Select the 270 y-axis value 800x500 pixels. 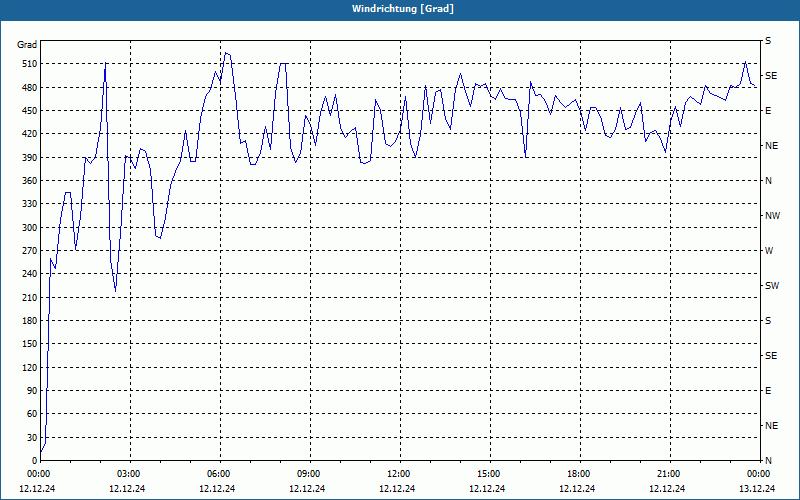point(30,251)
